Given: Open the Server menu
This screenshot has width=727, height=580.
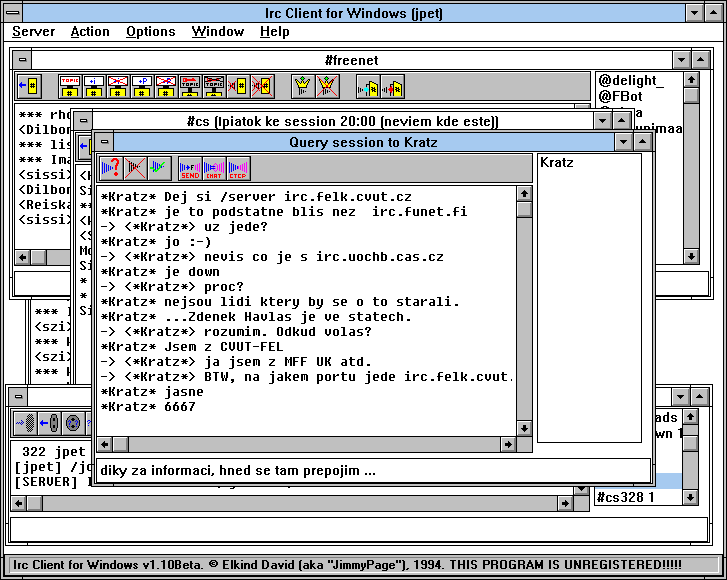Looking at the screenshot, I should click(33, 31).
